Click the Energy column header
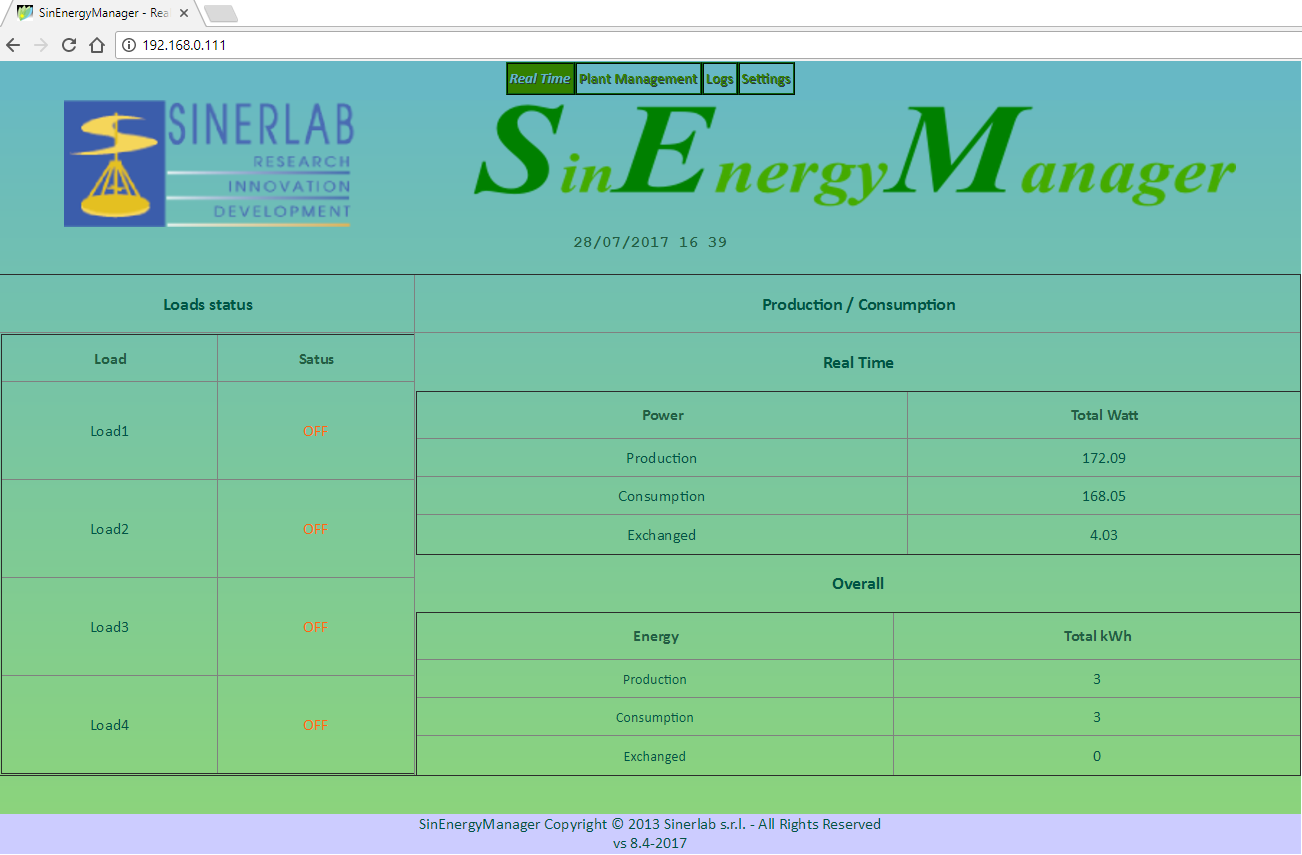The width and height of the screenshot is (1302, 855). pyautogui.click(x=656, y=636)
